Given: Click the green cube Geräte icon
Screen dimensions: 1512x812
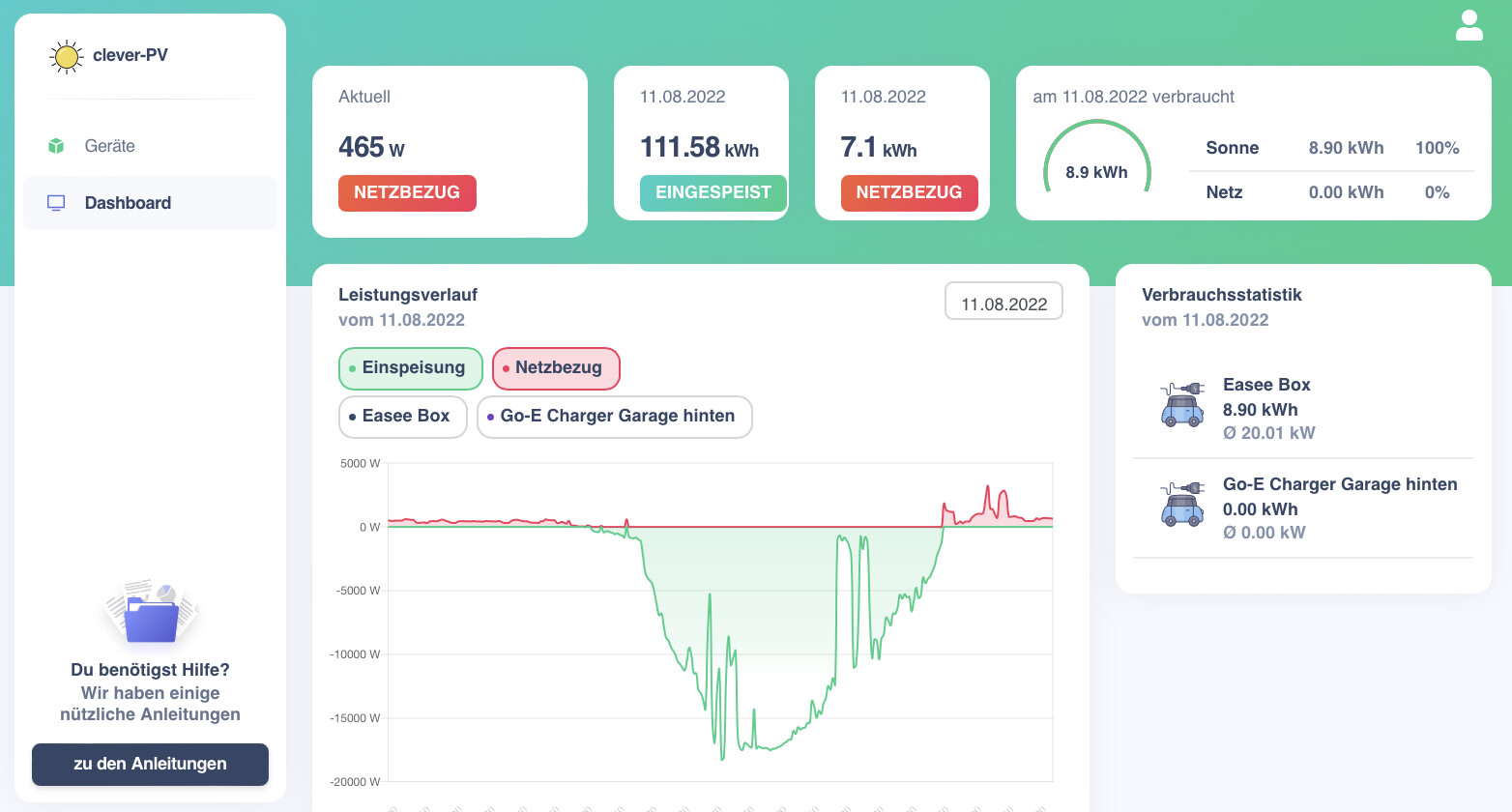Looking at the screenshot, I should 56,146.
